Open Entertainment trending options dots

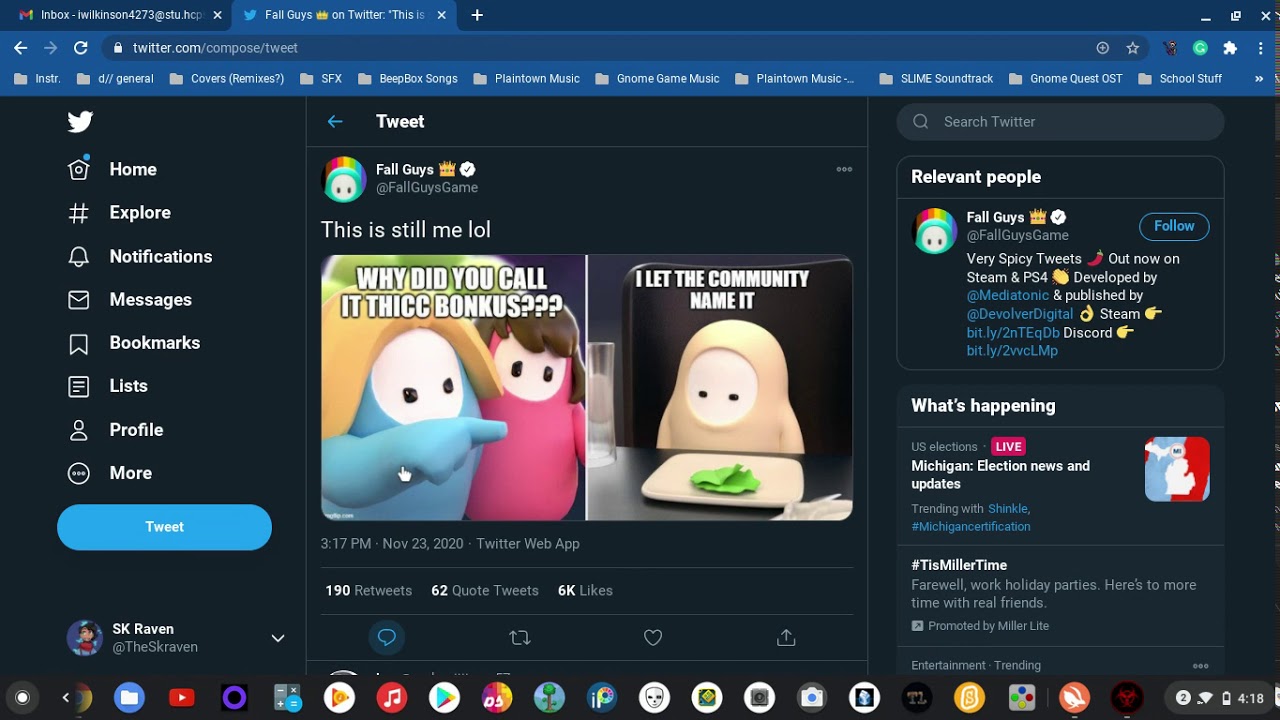pyautogui.click(x=1201, y=666)
